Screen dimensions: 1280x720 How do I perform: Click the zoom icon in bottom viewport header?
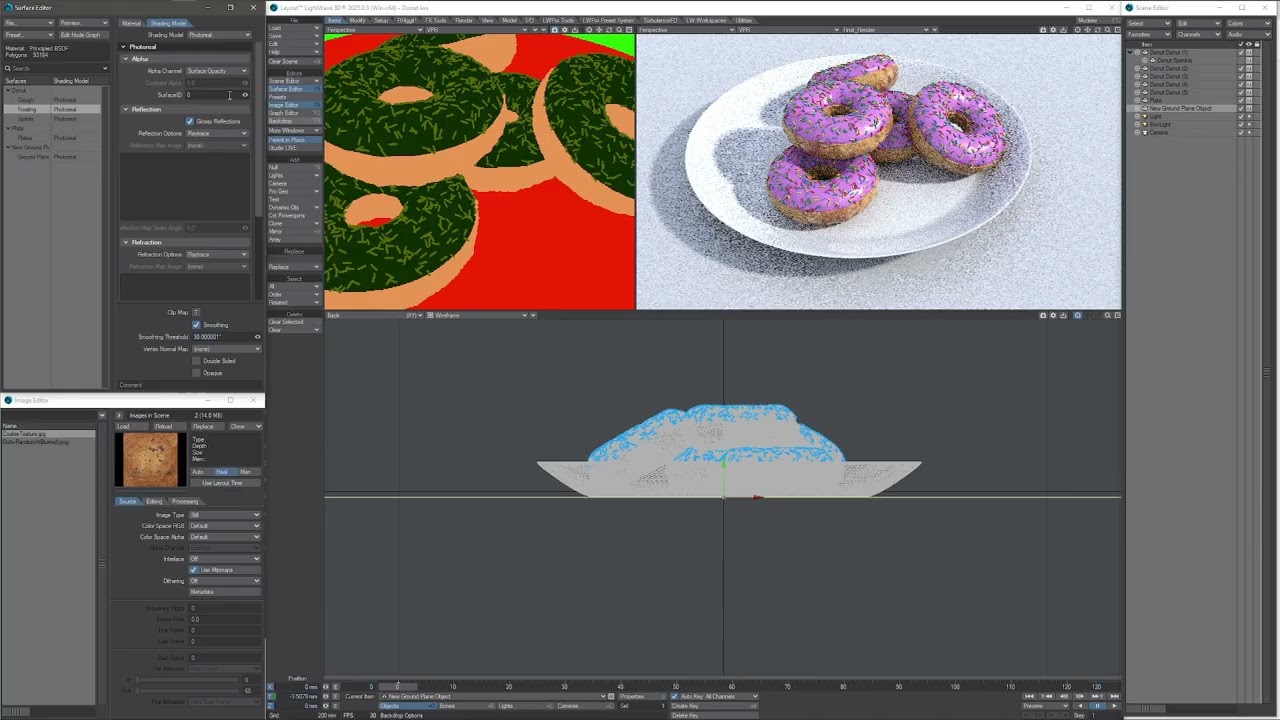point(1107,315)
